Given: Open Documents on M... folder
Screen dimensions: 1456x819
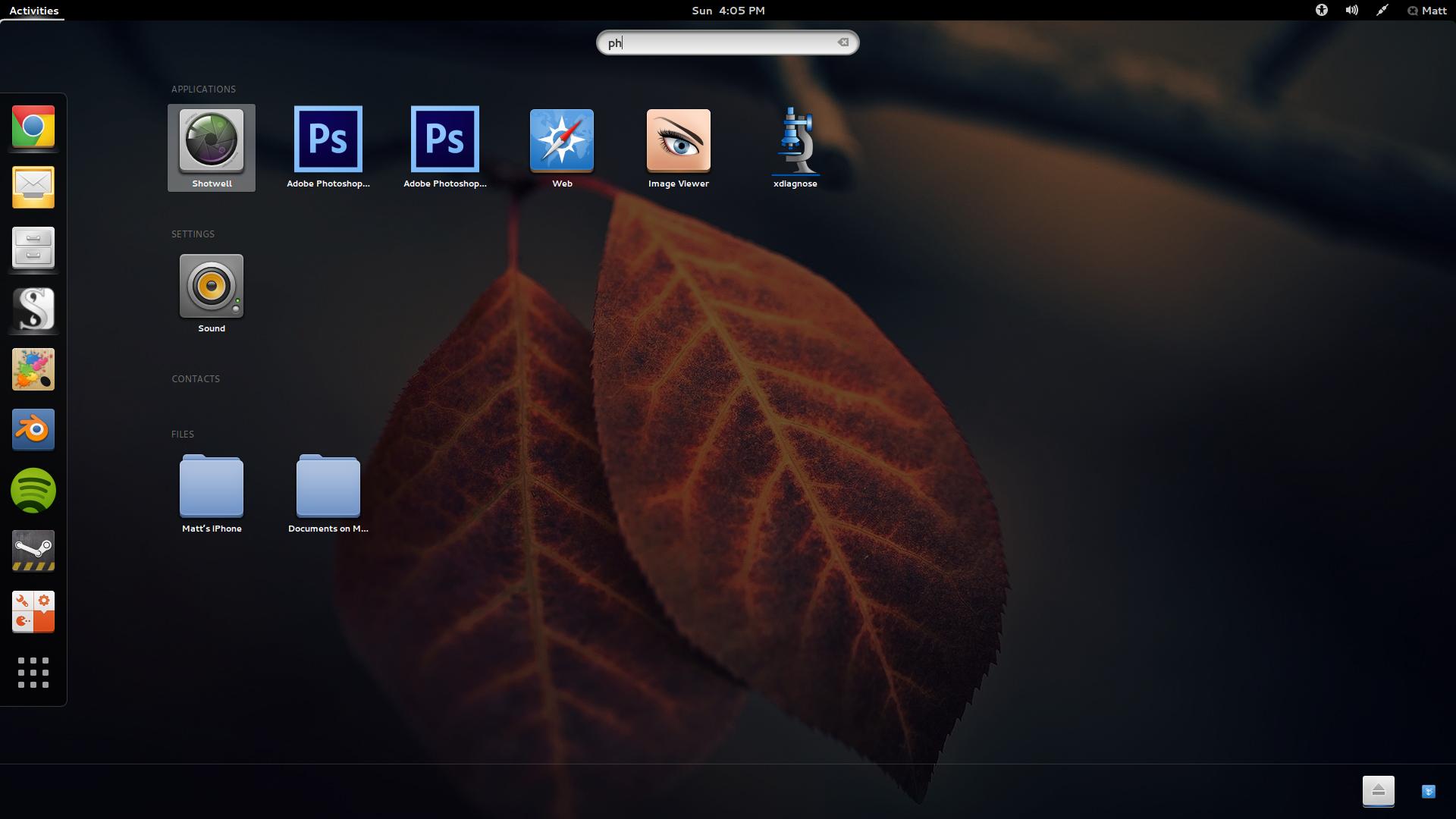Looking at the screenshot, I should click(x=328, y=493).
